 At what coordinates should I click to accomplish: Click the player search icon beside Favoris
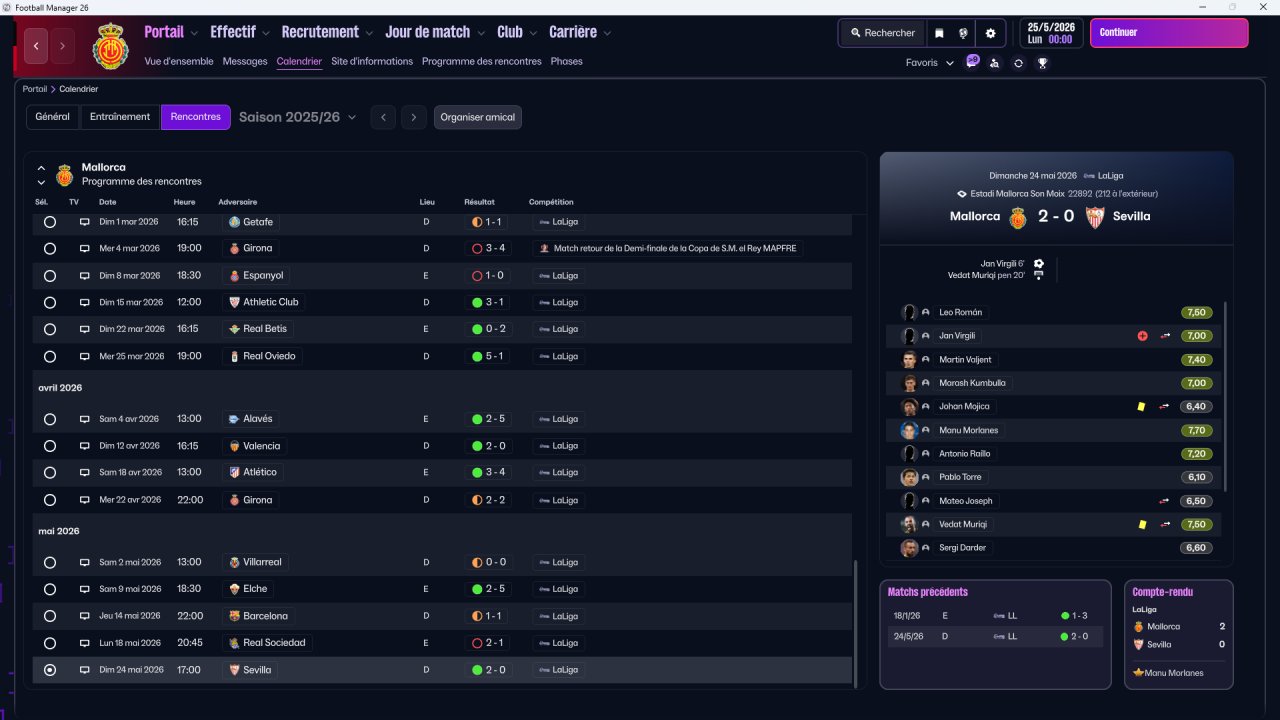tap(994, 63)
